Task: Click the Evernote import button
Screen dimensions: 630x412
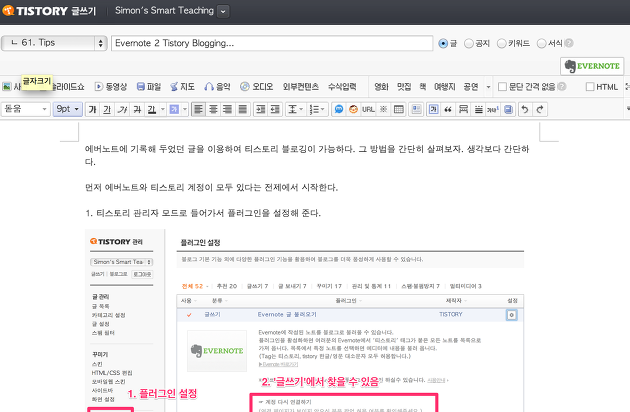Action: (592, 66)
